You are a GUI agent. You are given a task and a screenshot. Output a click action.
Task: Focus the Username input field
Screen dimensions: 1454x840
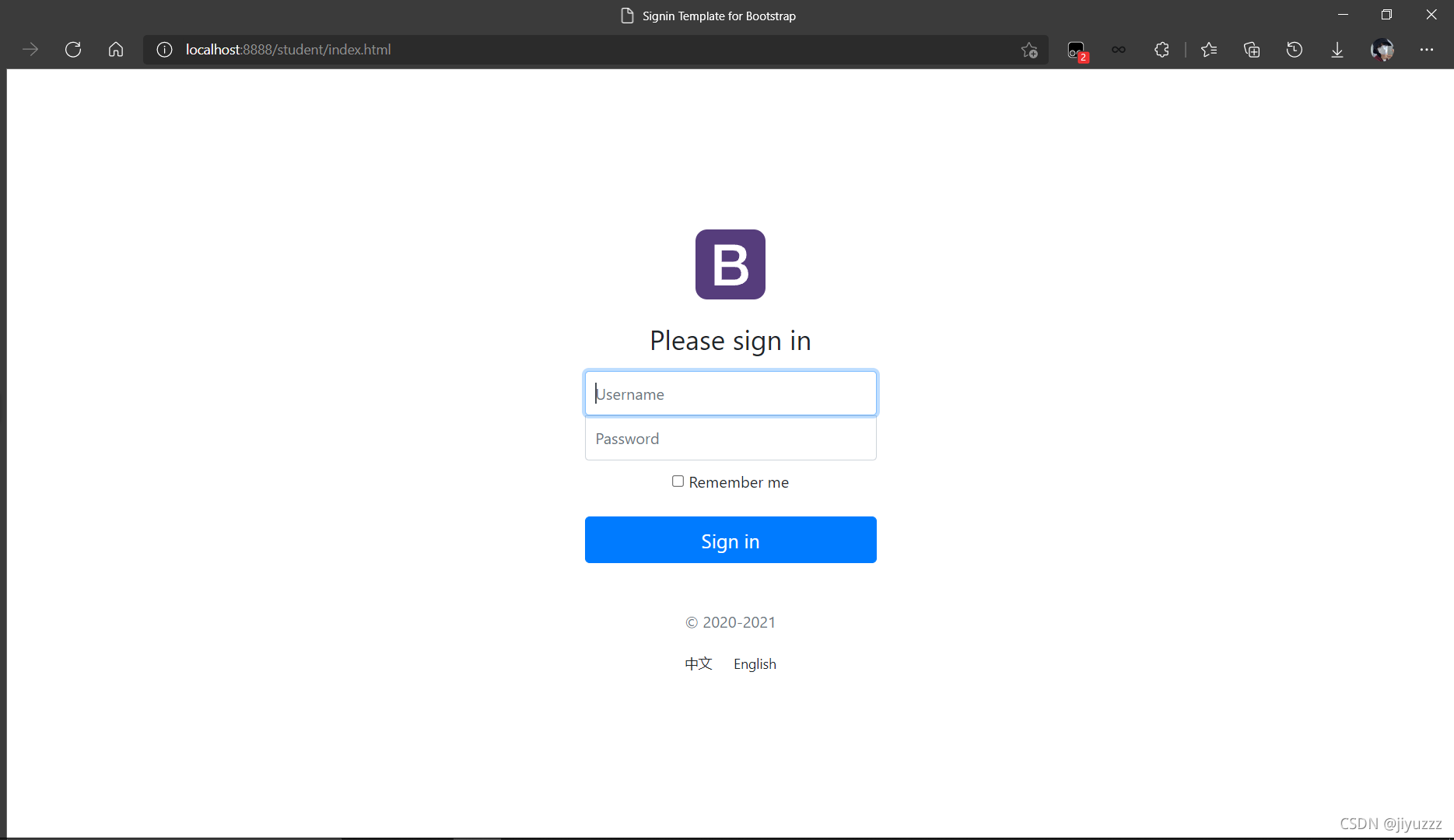(x=731, y=394)
